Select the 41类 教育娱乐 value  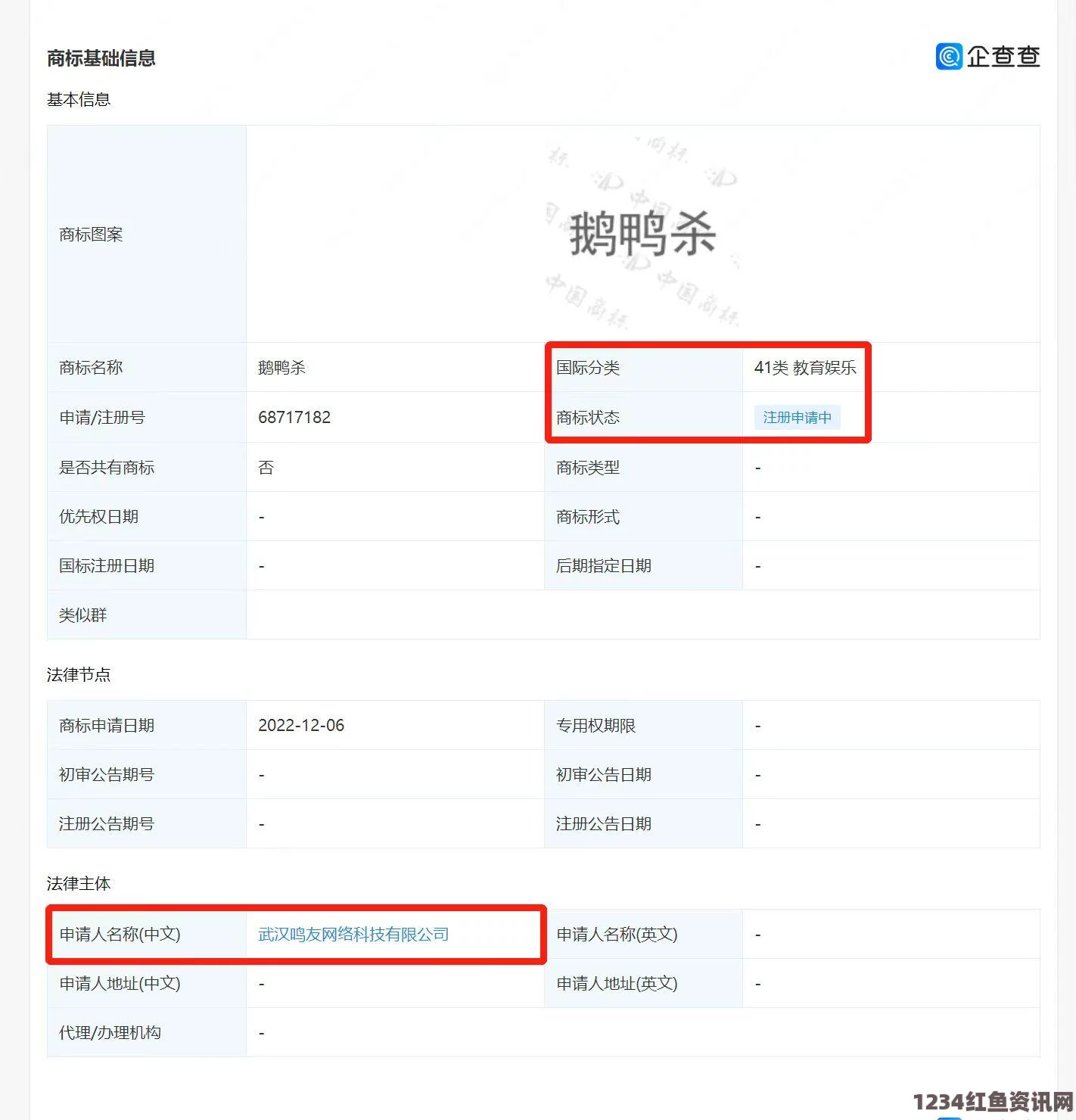pos(805,368)
